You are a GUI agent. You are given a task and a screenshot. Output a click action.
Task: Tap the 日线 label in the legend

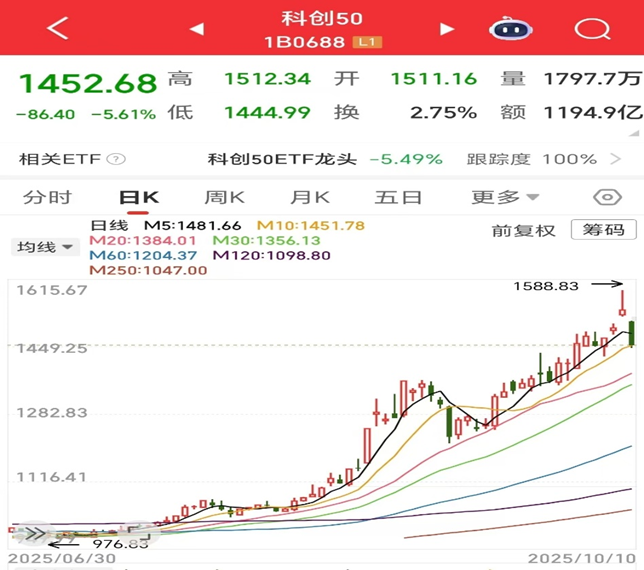(x=109, y=225)
